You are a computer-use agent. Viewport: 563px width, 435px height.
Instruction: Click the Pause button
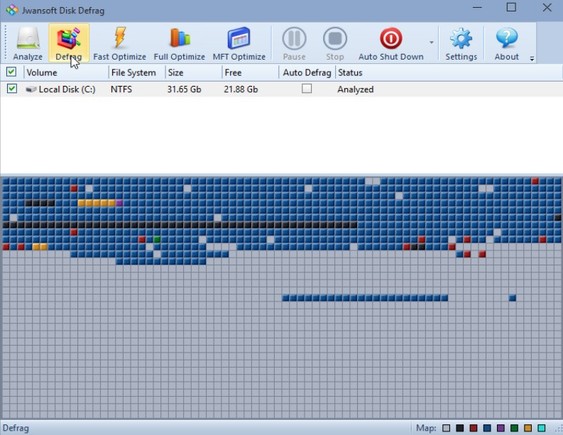[x=294, y=43]
